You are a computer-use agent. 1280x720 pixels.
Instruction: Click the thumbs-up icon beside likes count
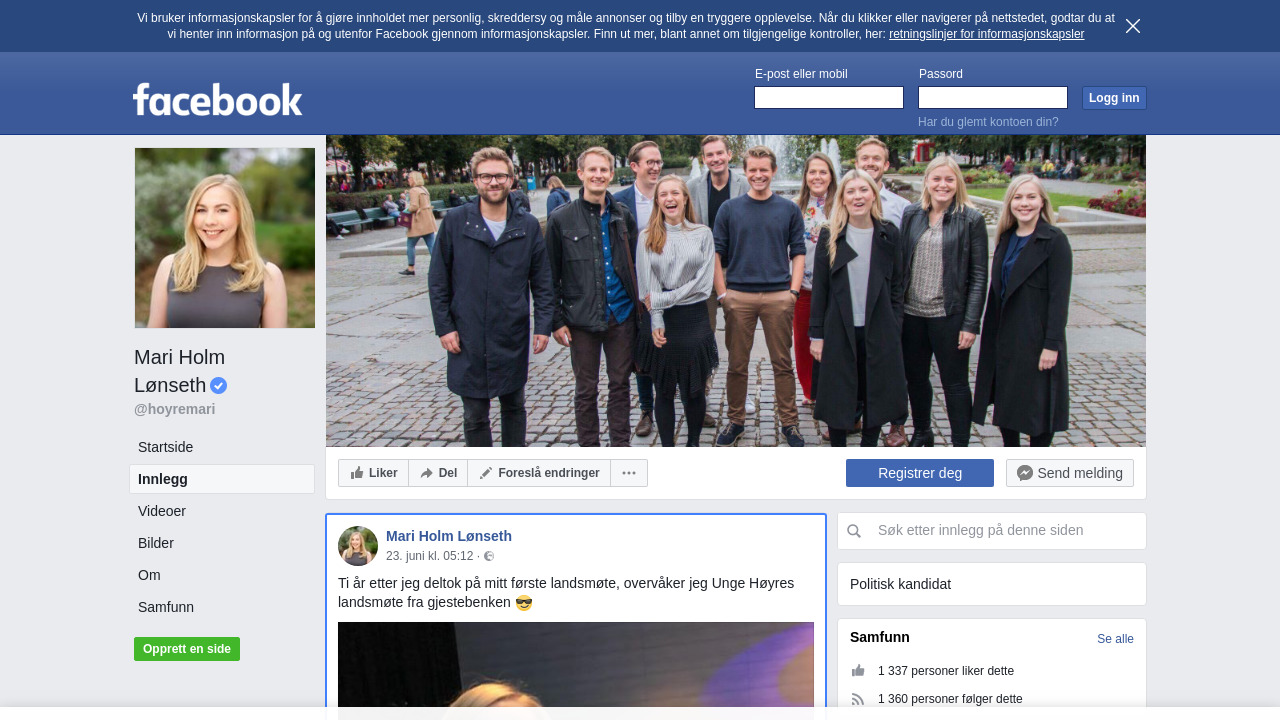858,671
